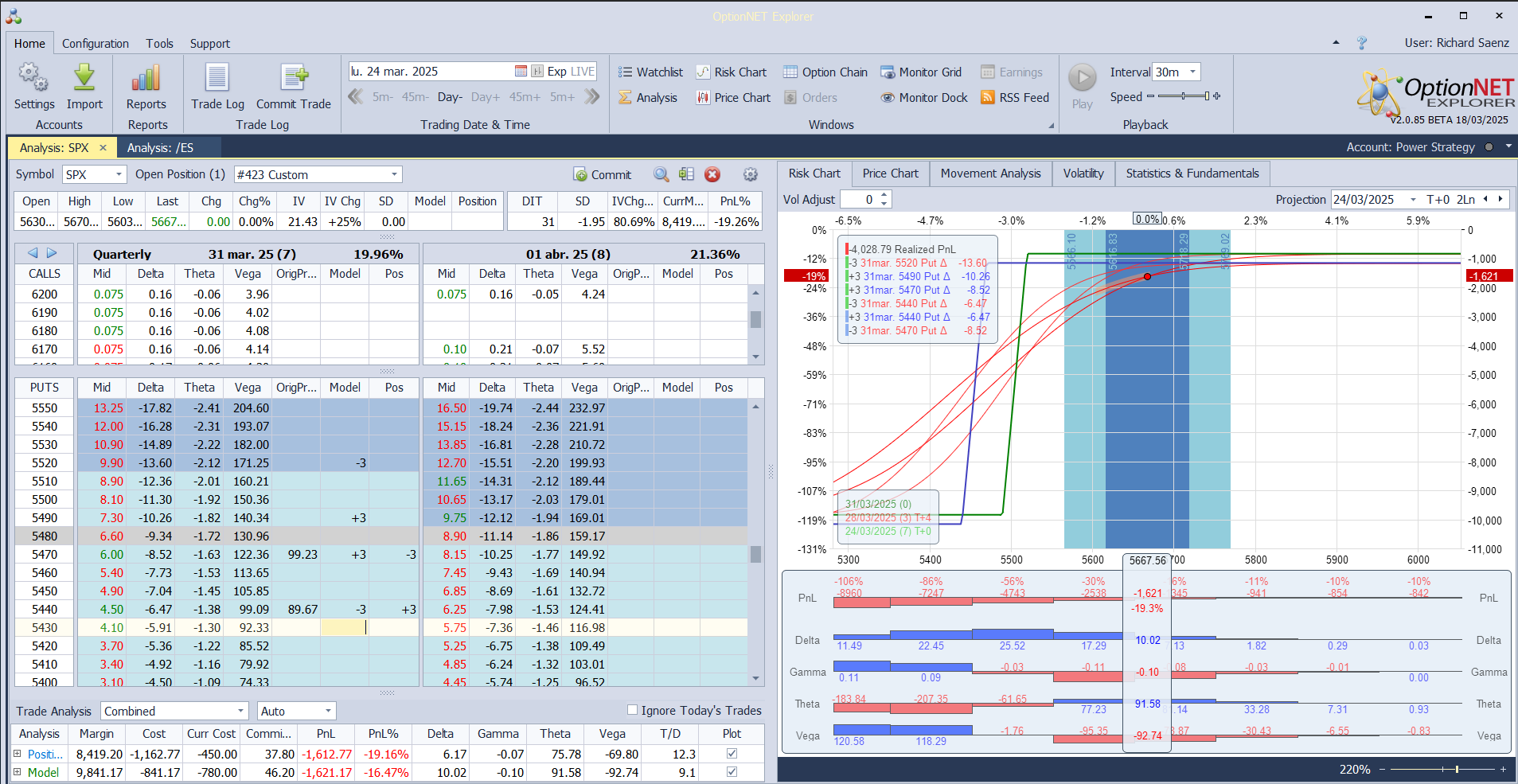
Task: Click the puts table vertical scrollbar
Action: pos(755,544)
